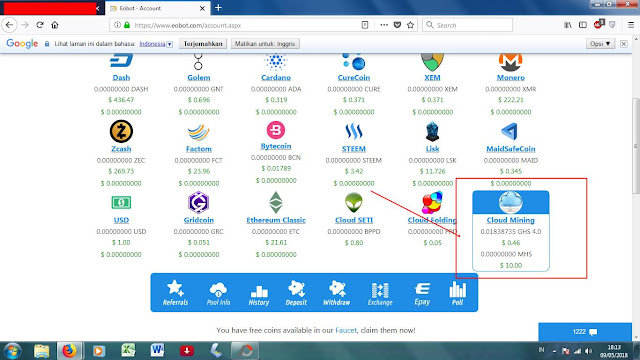
Task: Select the Bytecoin pink icon
Action: click(x=276, y=130)
